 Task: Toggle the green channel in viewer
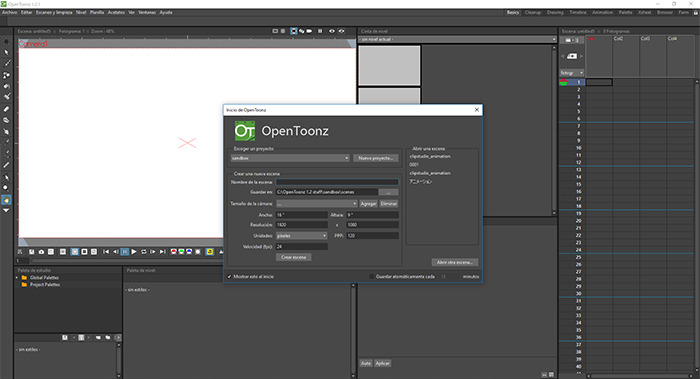pos(181,252)
